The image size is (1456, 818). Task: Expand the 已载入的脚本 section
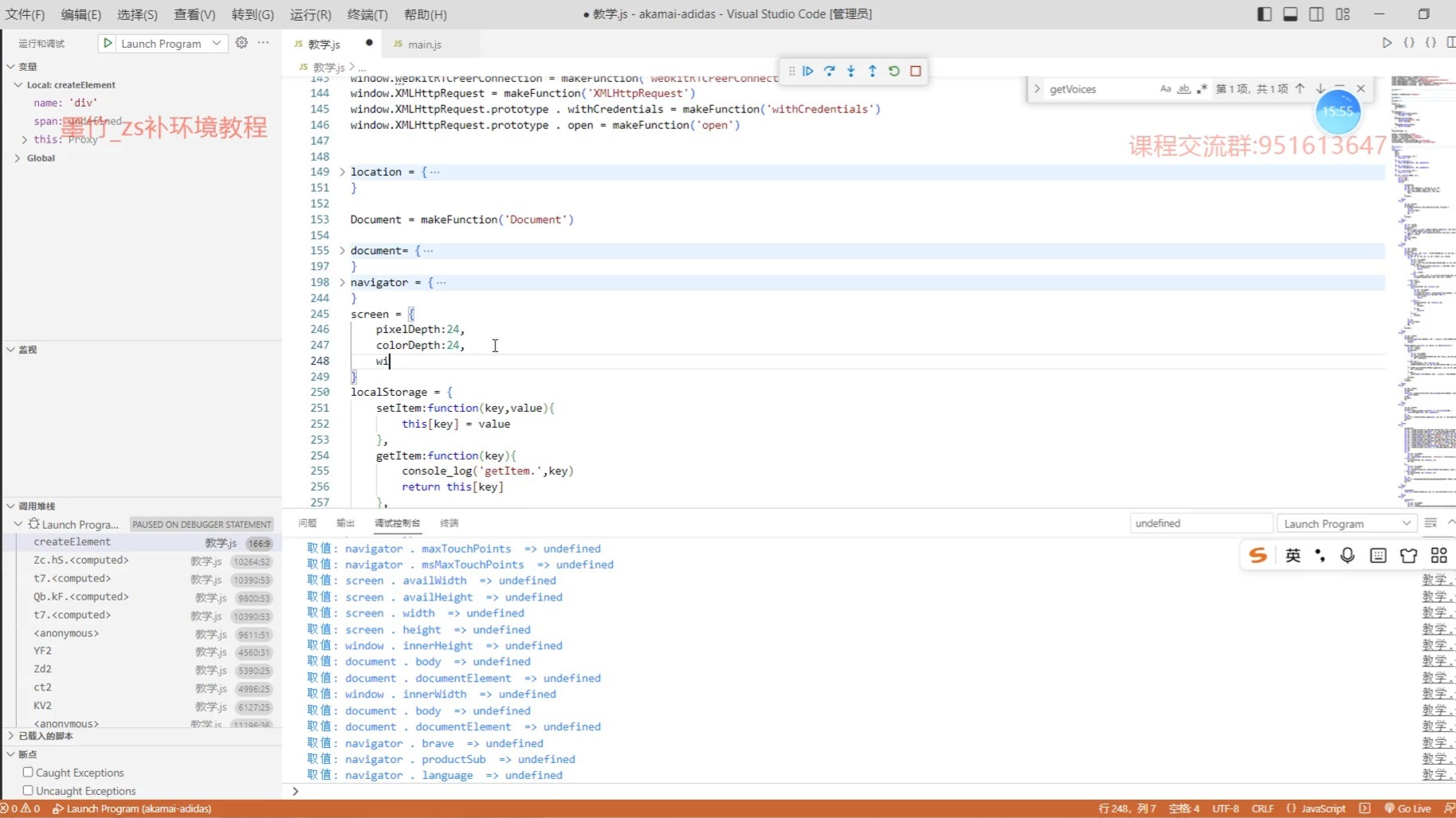(11, 735)
